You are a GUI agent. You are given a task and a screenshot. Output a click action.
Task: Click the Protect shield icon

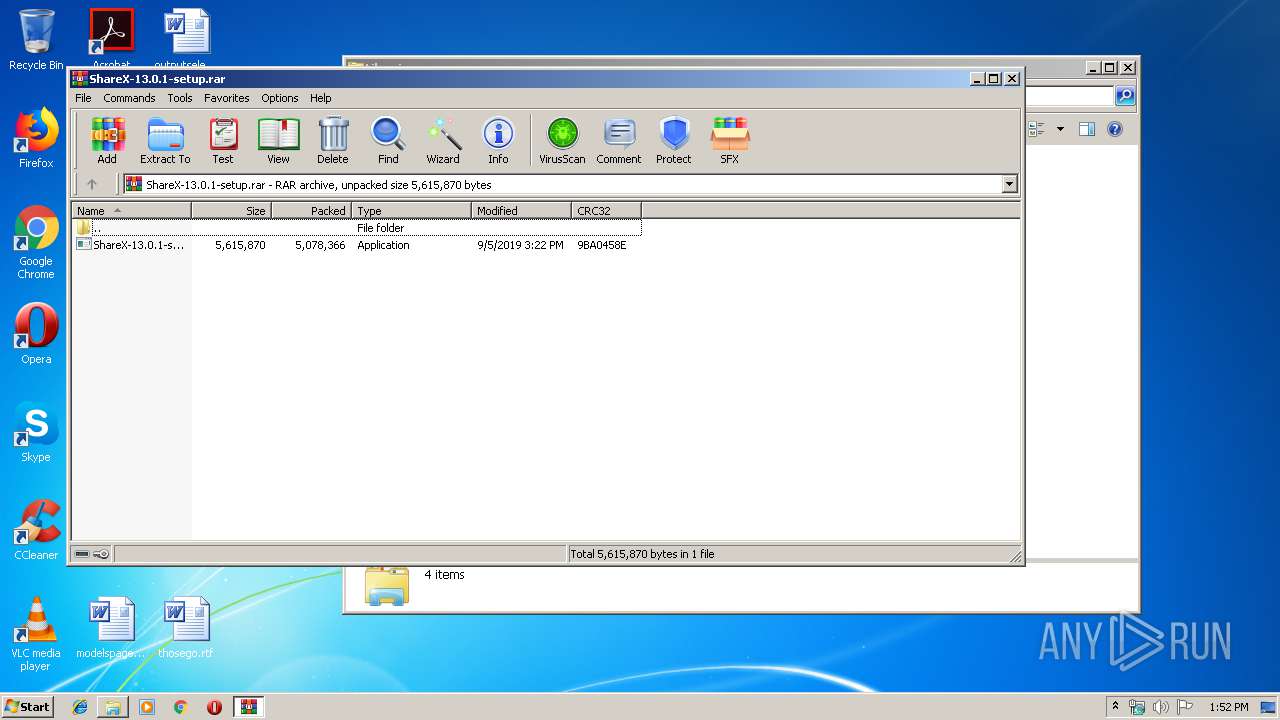pos(674,141)
